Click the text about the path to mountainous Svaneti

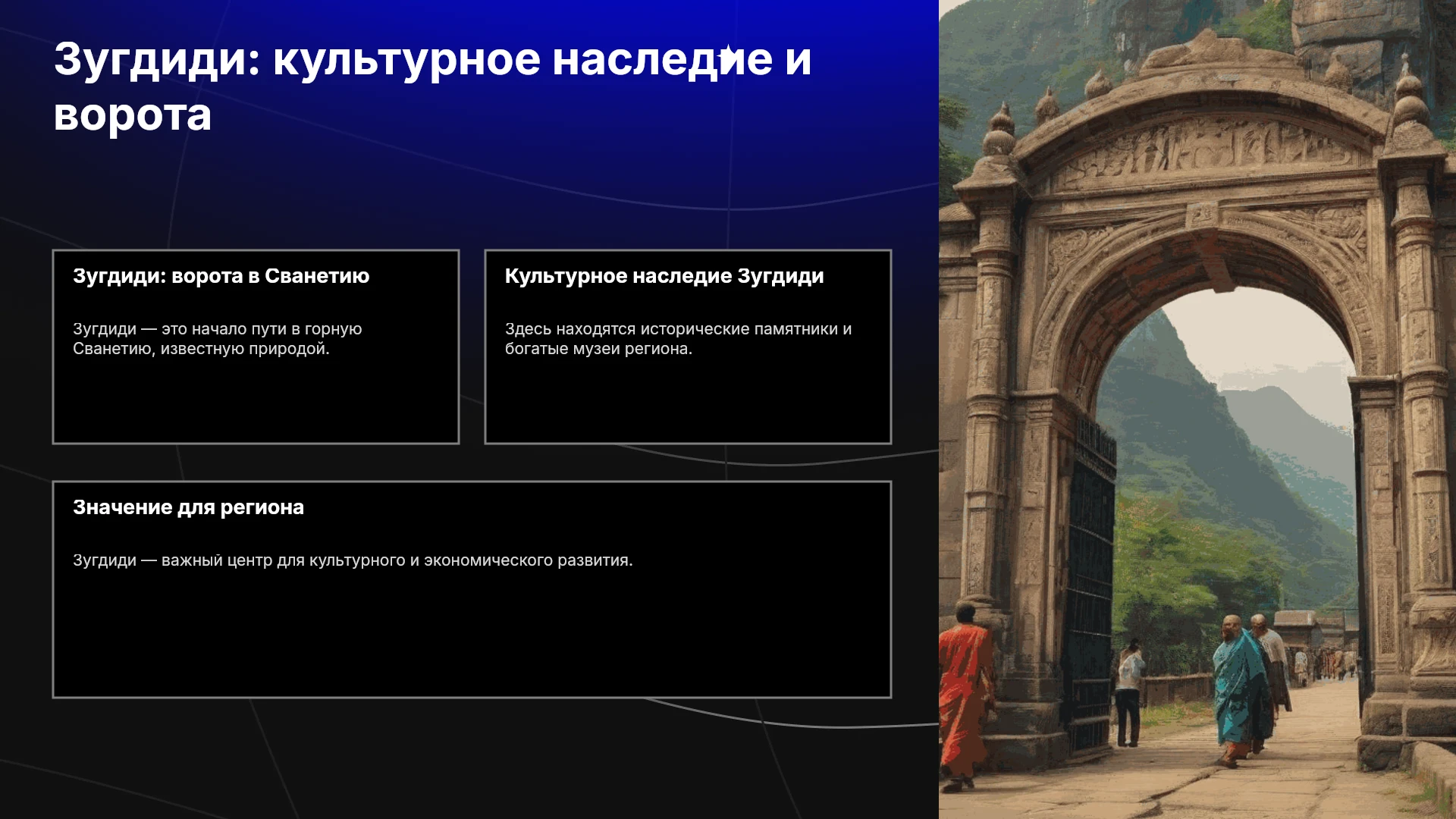click(218, 339)
